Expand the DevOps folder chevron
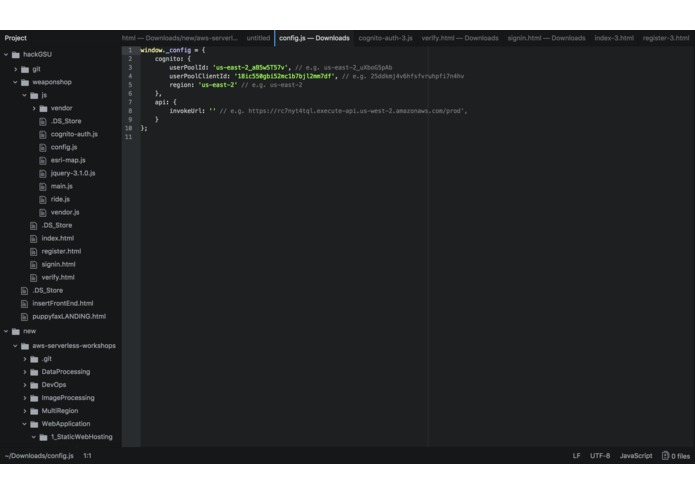 pyautogui.click(x=25, y=385)
